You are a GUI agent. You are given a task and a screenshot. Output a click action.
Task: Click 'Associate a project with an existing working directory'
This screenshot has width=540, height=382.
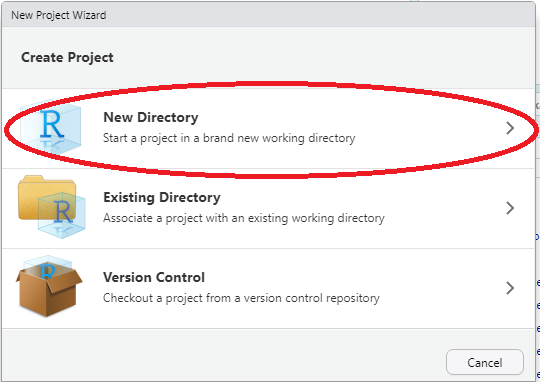pos(244,218)
